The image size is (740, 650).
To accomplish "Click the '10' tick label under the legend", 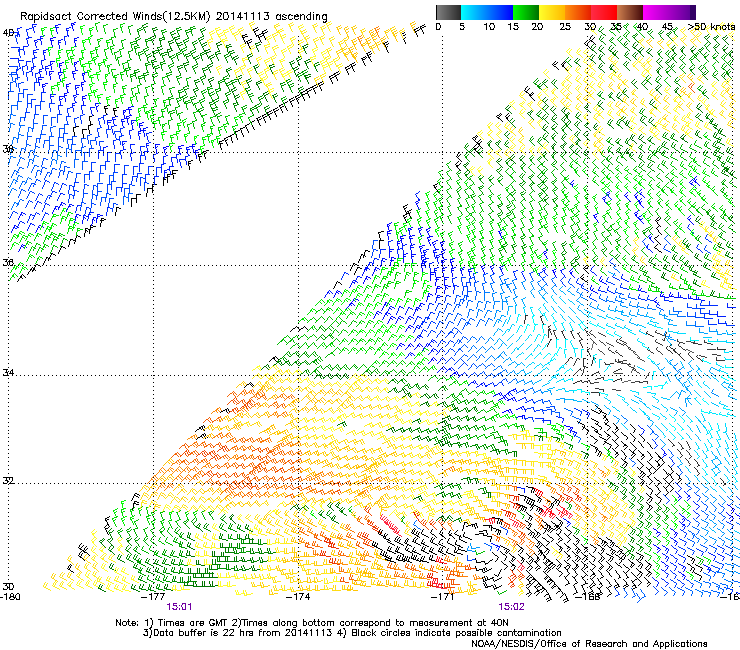I will point(489,26).
